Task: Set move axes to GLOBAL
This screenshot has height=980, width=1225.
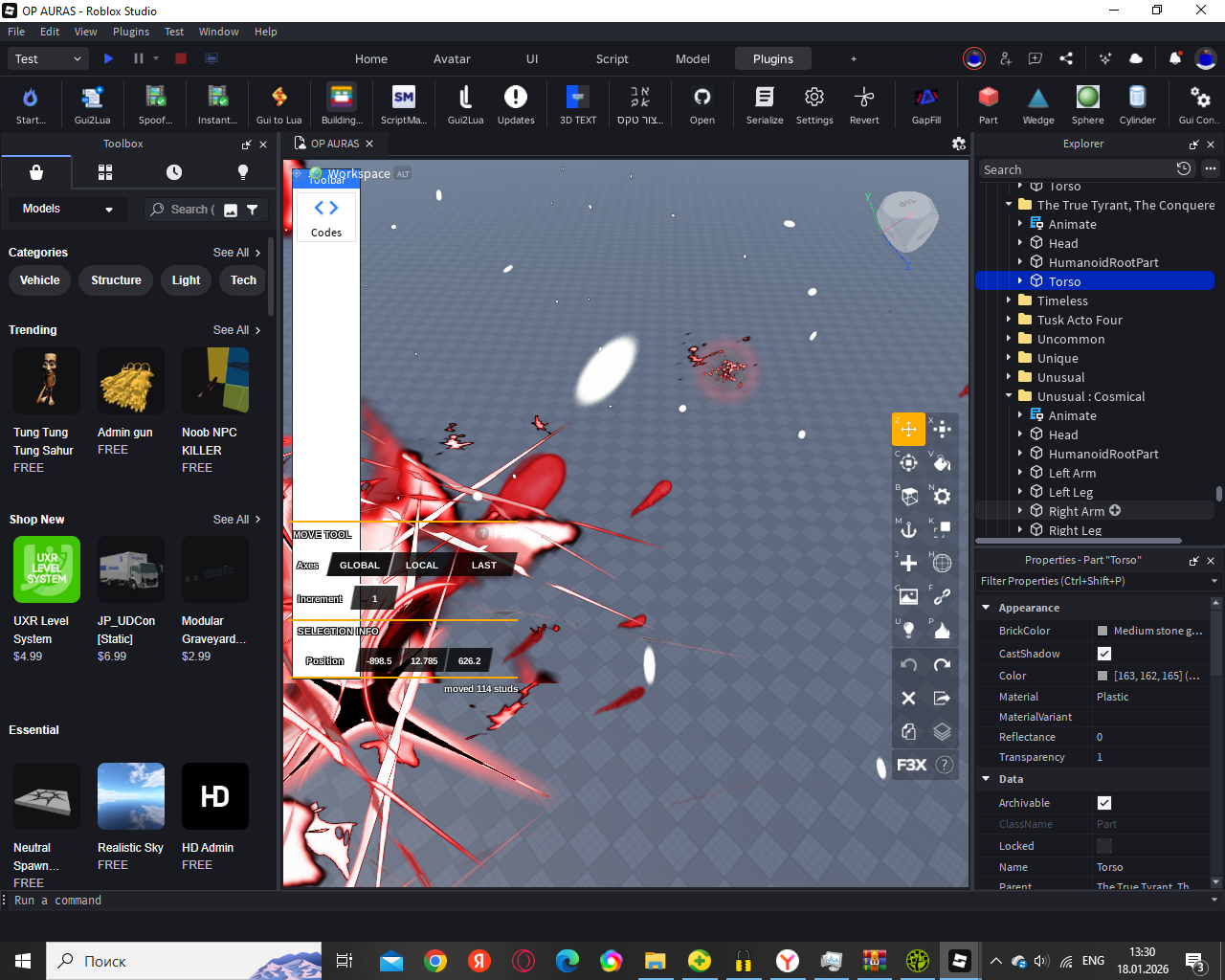Action: point(360,565)
